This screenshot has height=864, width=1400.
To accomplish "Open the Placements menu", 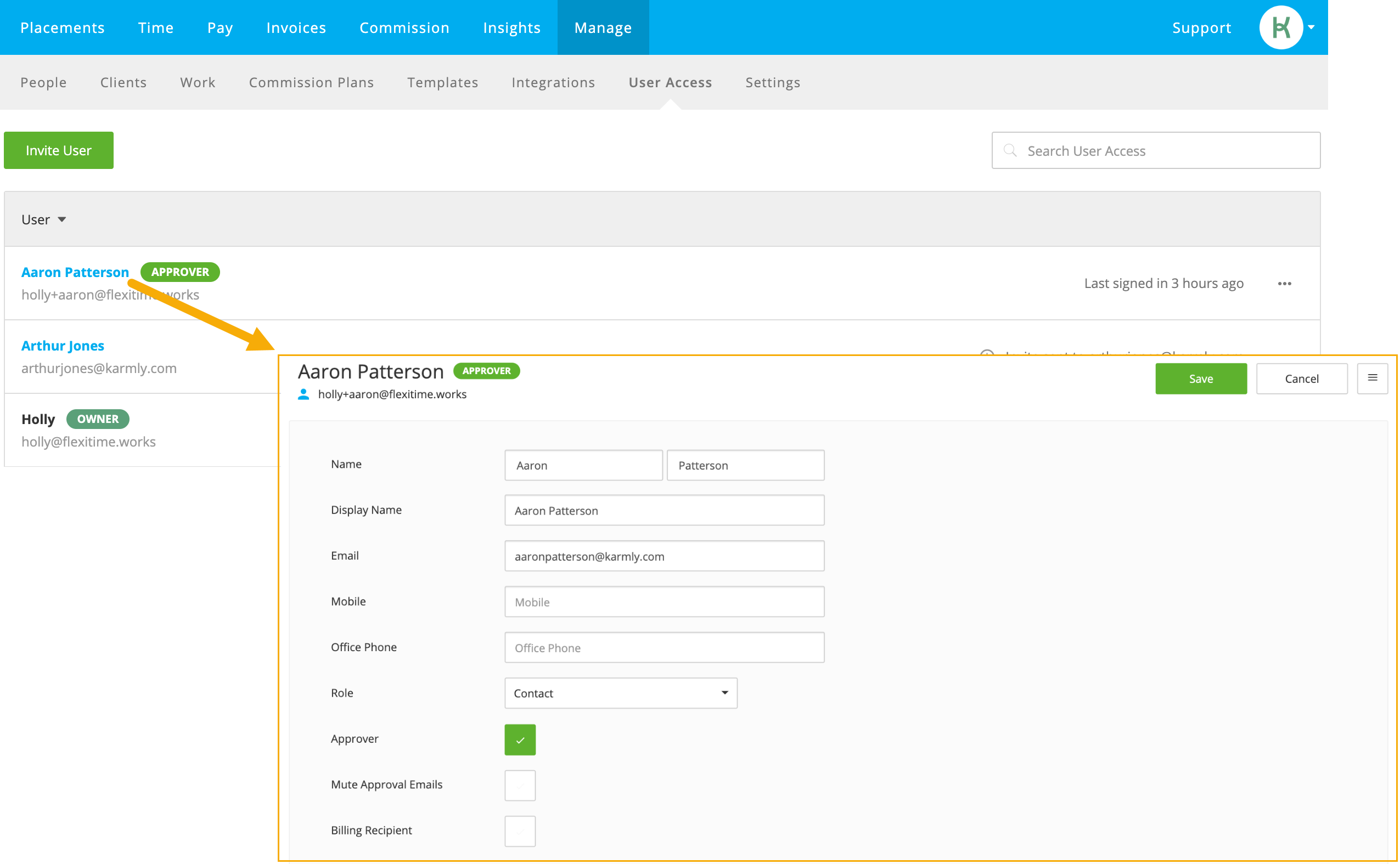I will (63, 27).
